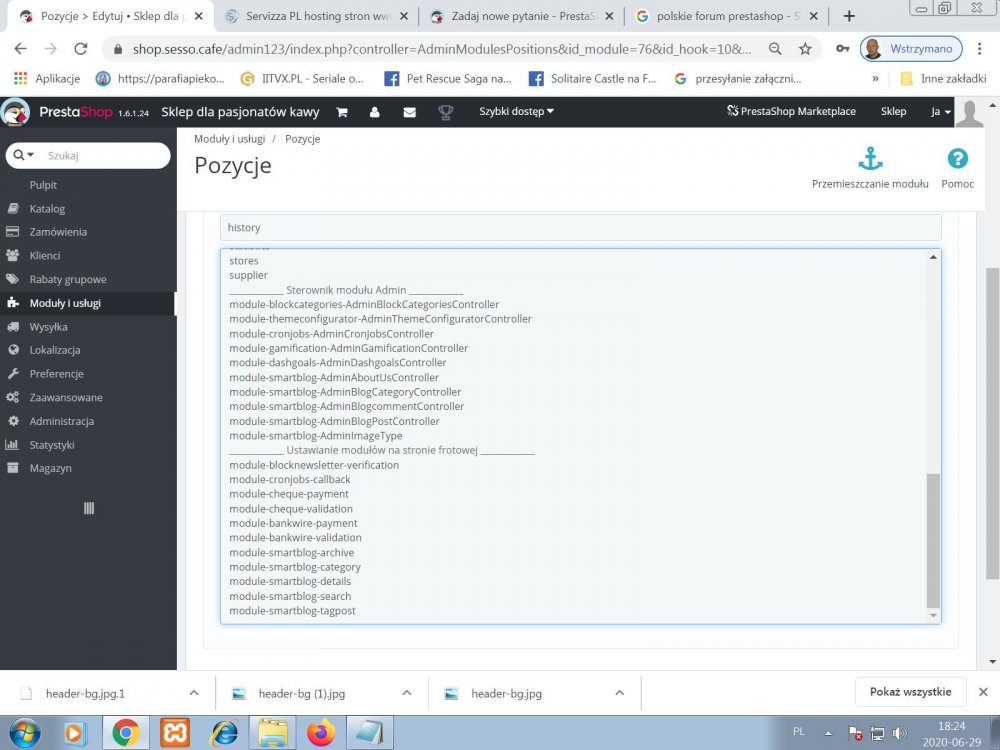Open File Explorer folder on taskbar

(x=273, y=733)
